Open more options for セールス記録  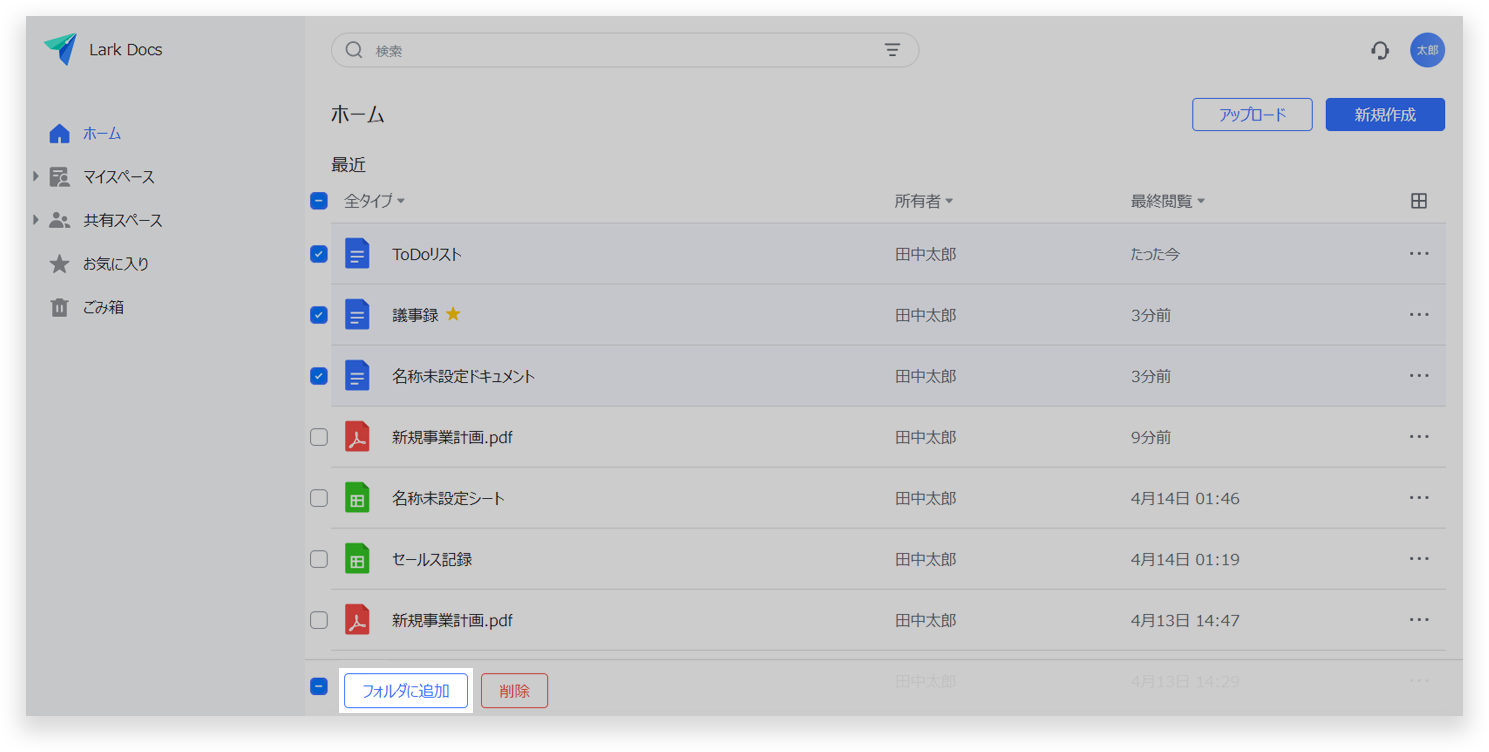pos(1418,559)
